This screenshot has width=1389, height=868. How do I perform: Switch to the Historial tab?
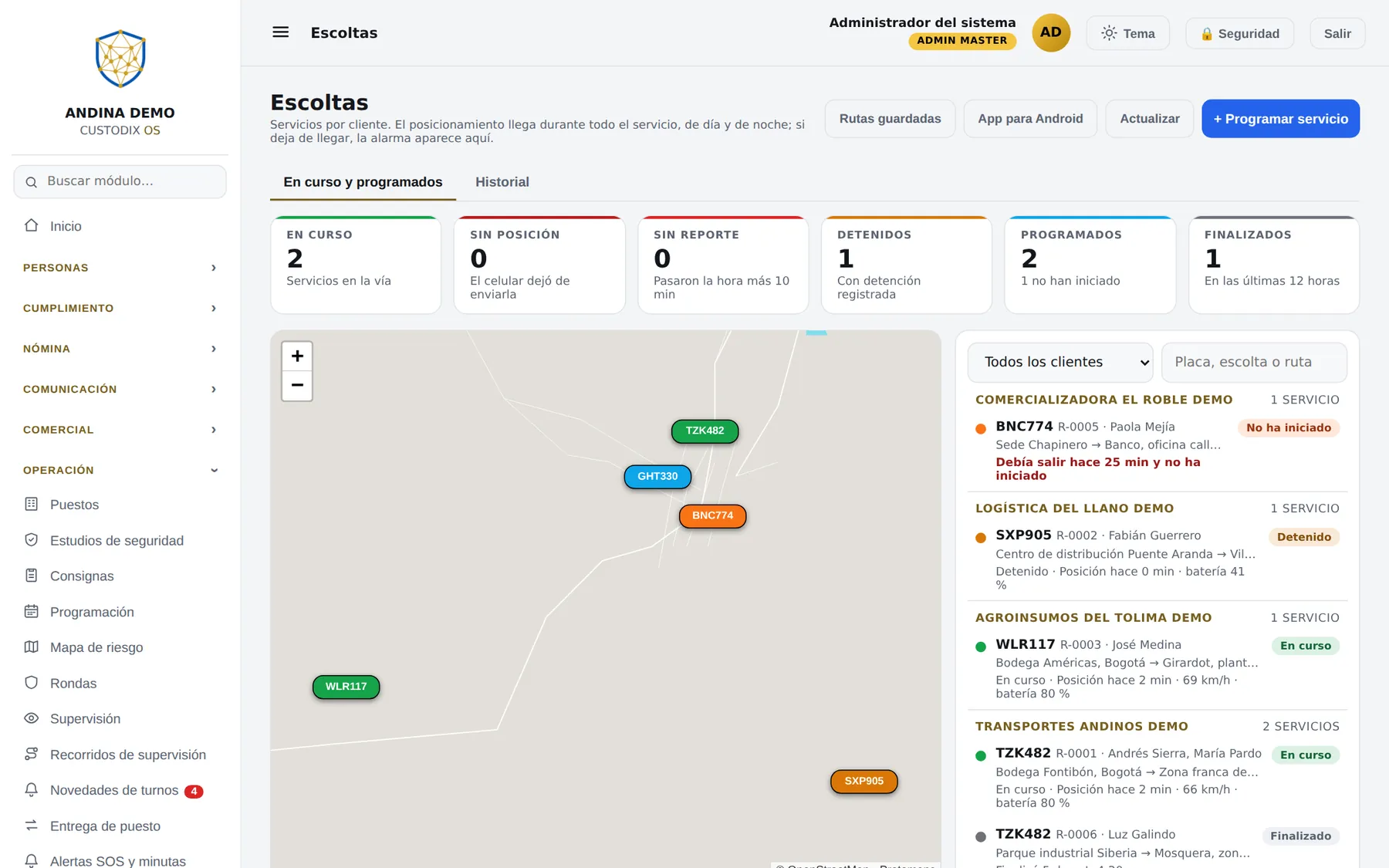click(502, 182)
